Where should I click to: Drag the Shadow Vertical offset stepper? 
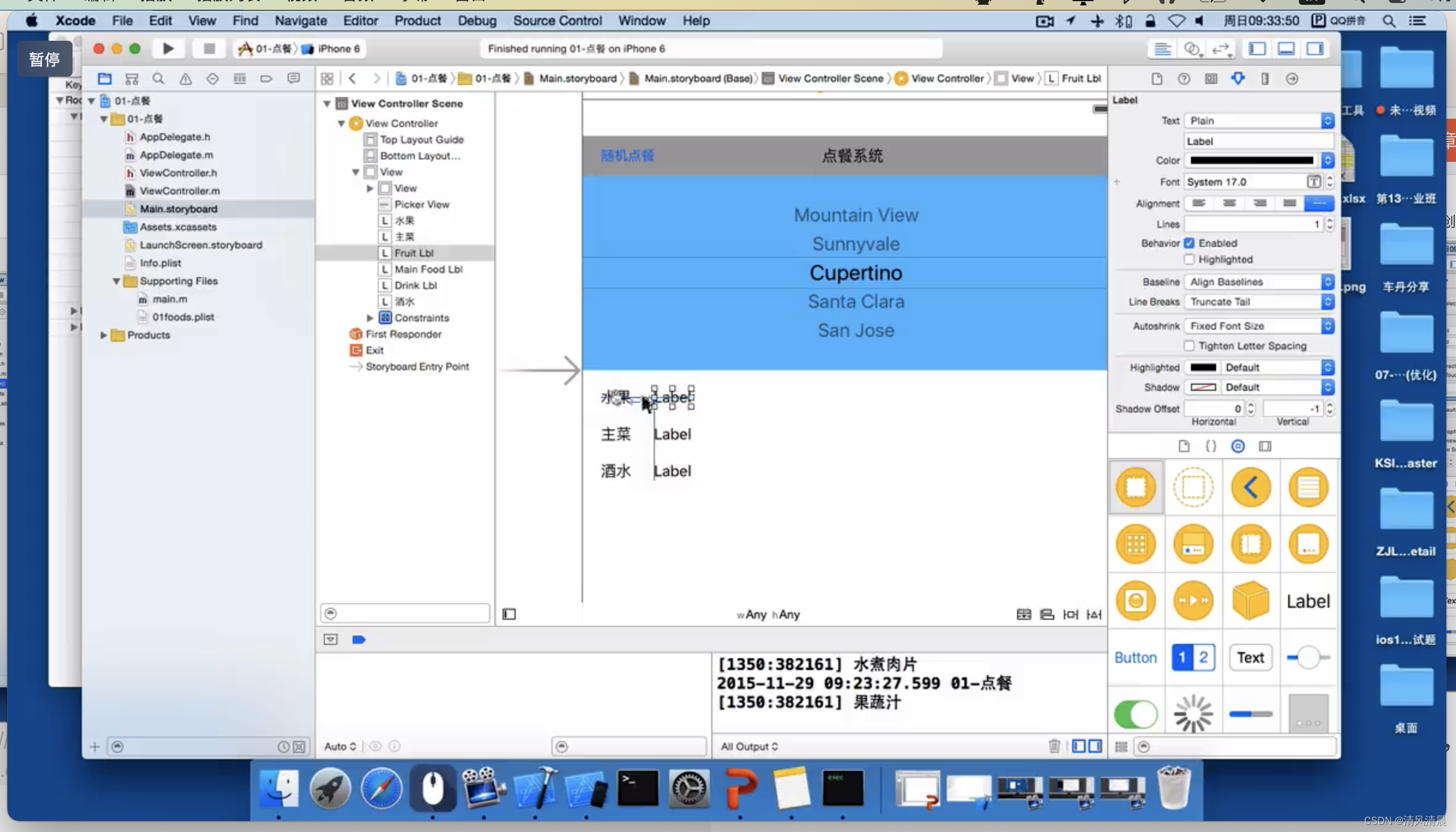[x=1328, y=408]
